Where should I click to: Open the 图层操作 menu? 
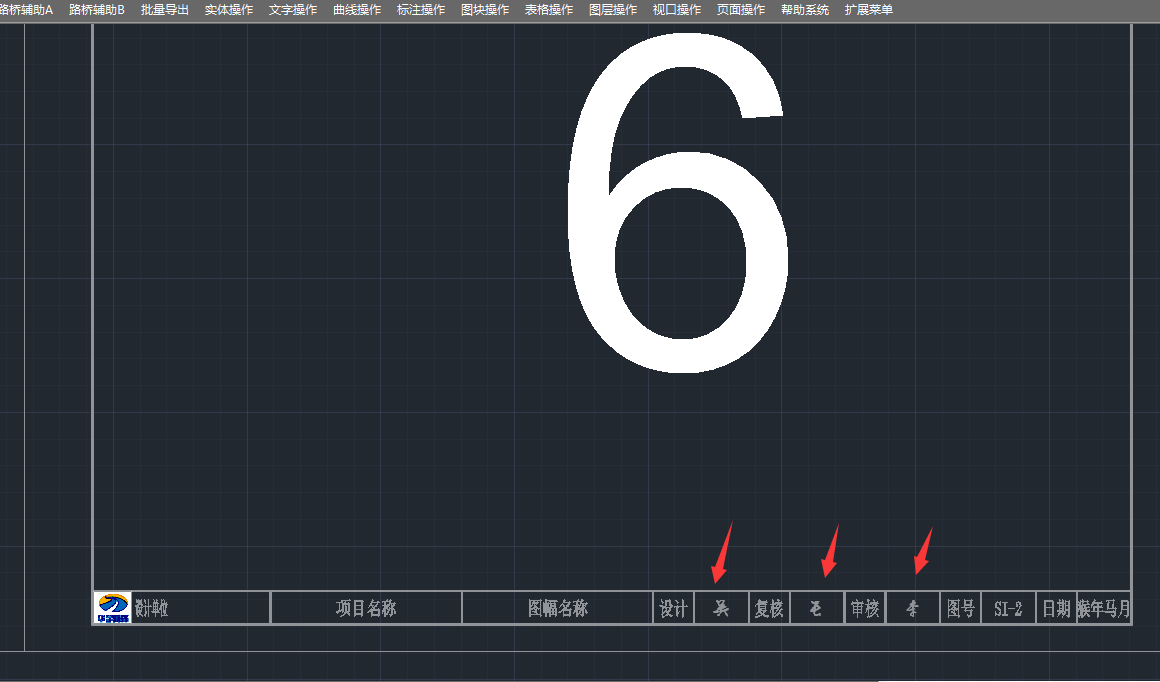pyautogui.click(x=613, y=10)
